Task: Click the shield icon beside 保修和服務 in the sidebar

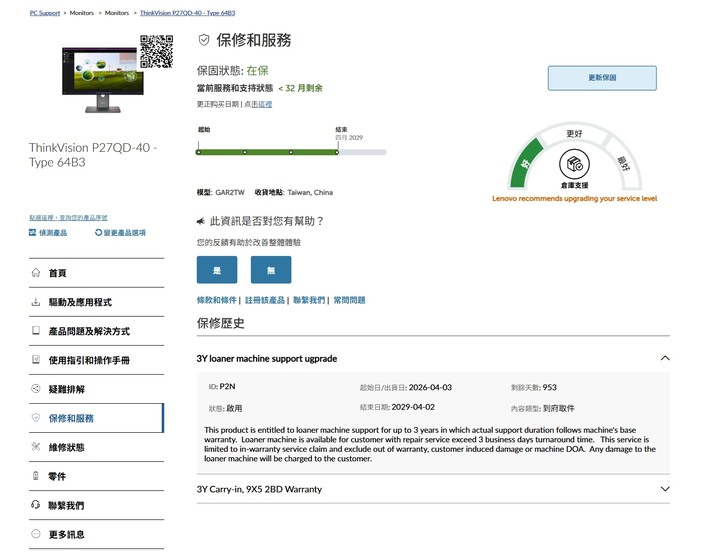Action: tap(36, 417)
